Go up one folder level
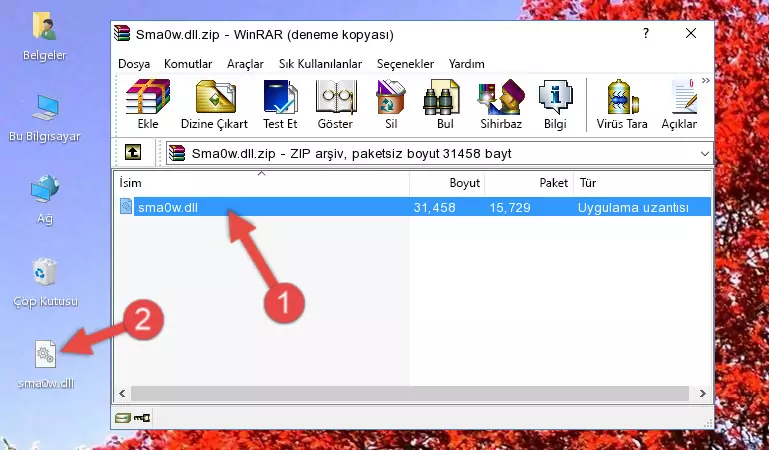This screenshot has width=769, height=450. pos(133,152)
